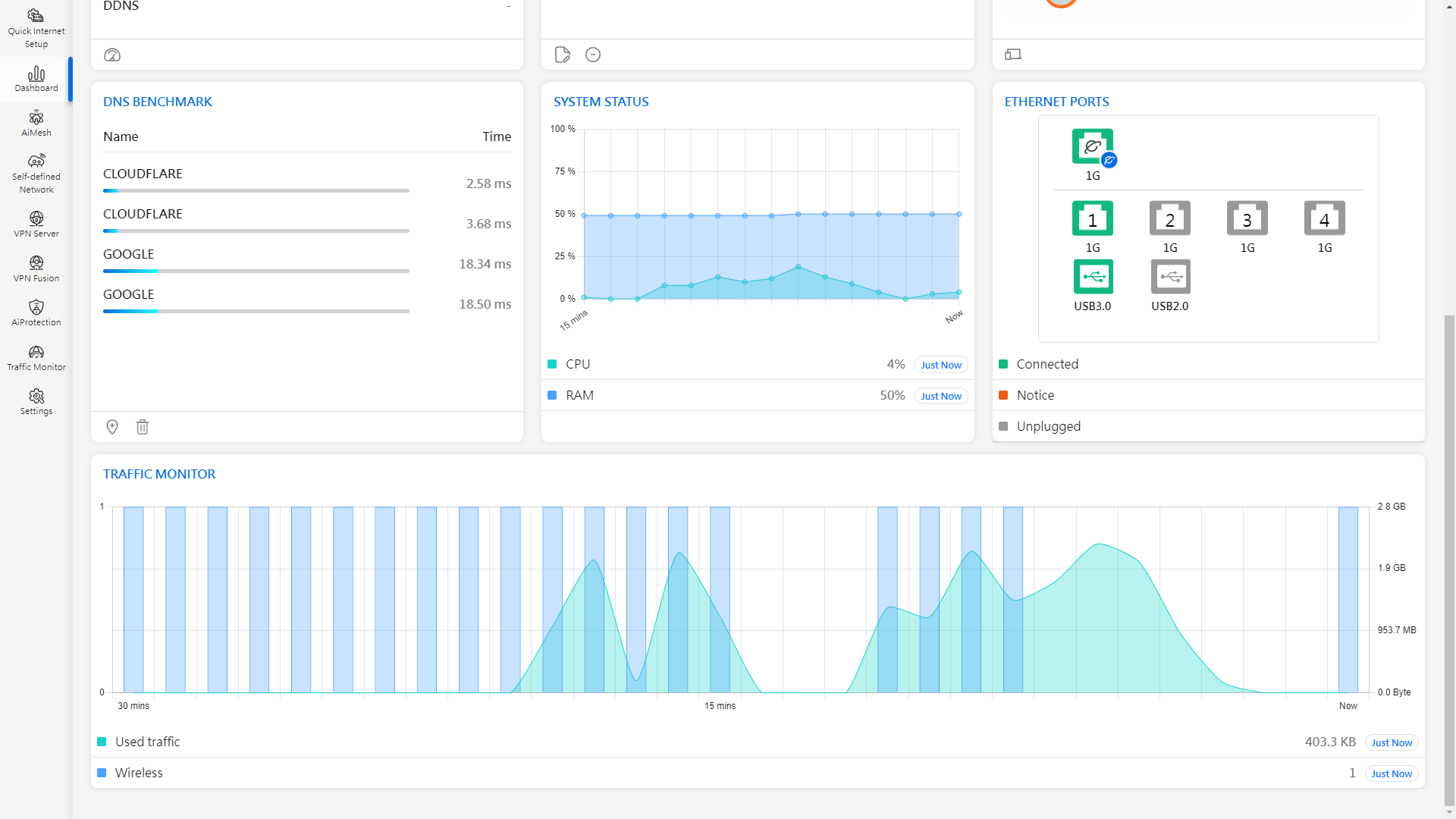Select the USB3.0 port icon
Image resolution: width=1456 pixels, height=819 pixels.
1092,277
